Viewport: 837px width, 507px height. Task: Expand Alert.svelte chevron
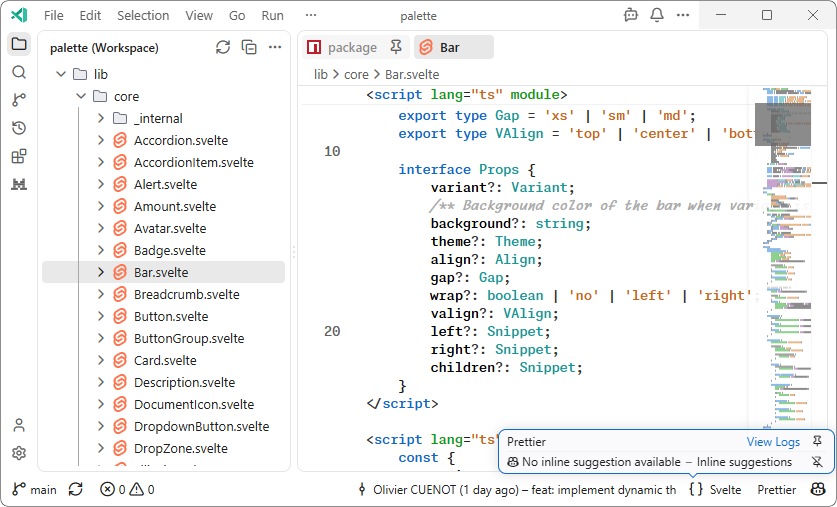(x=101, y=184)
